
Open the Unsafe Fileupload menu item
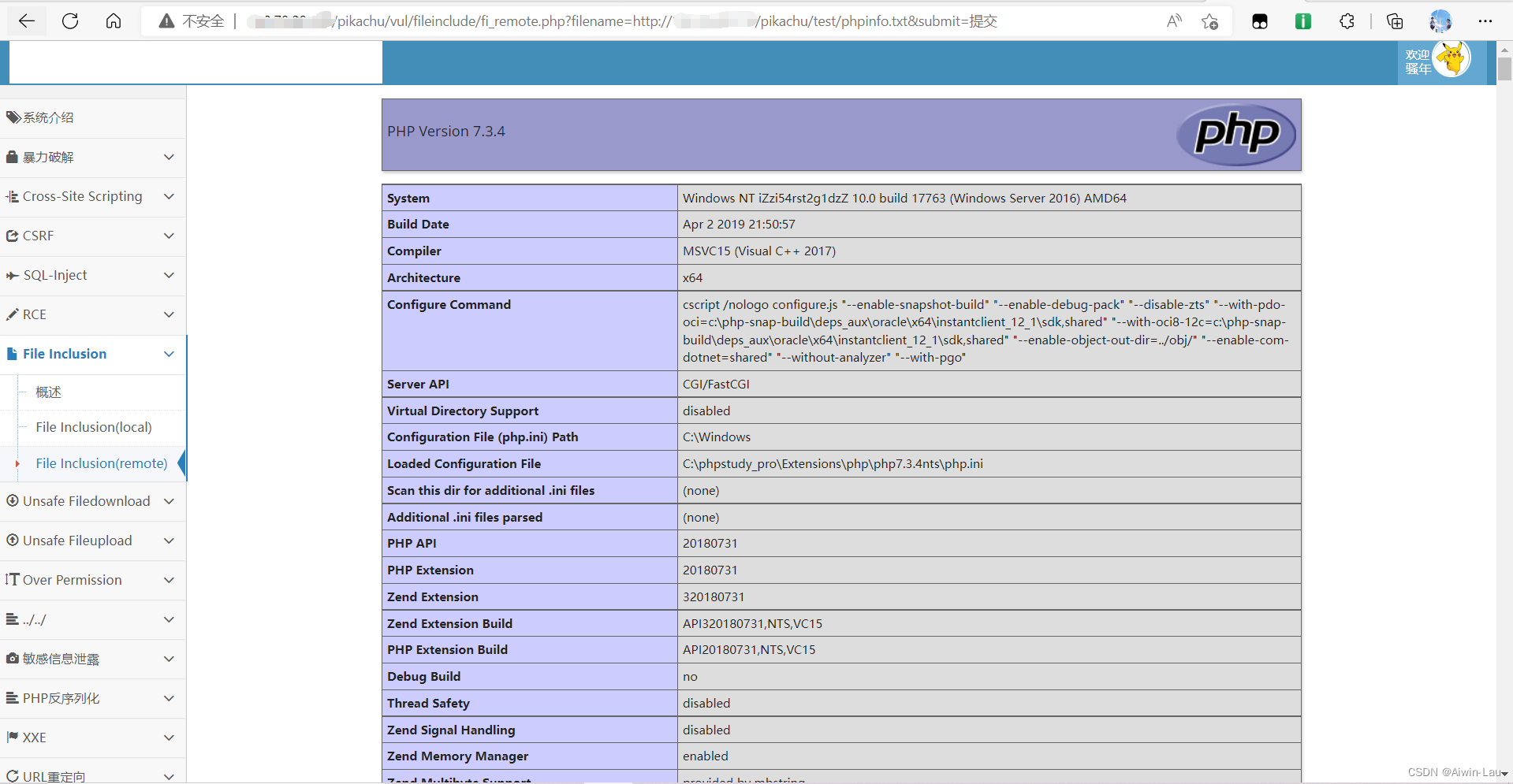93,541
